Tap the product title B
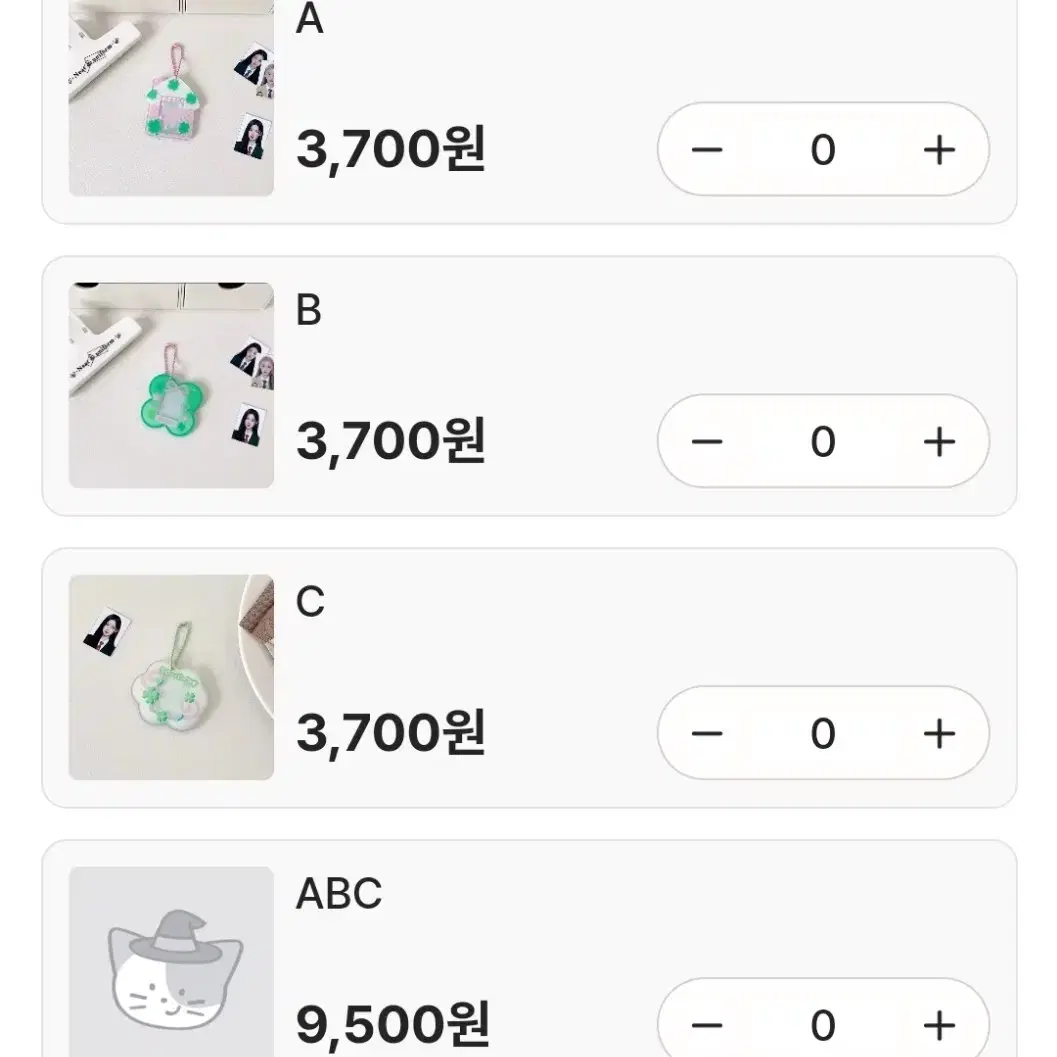 pyautogui.click(x=309, y=311)
